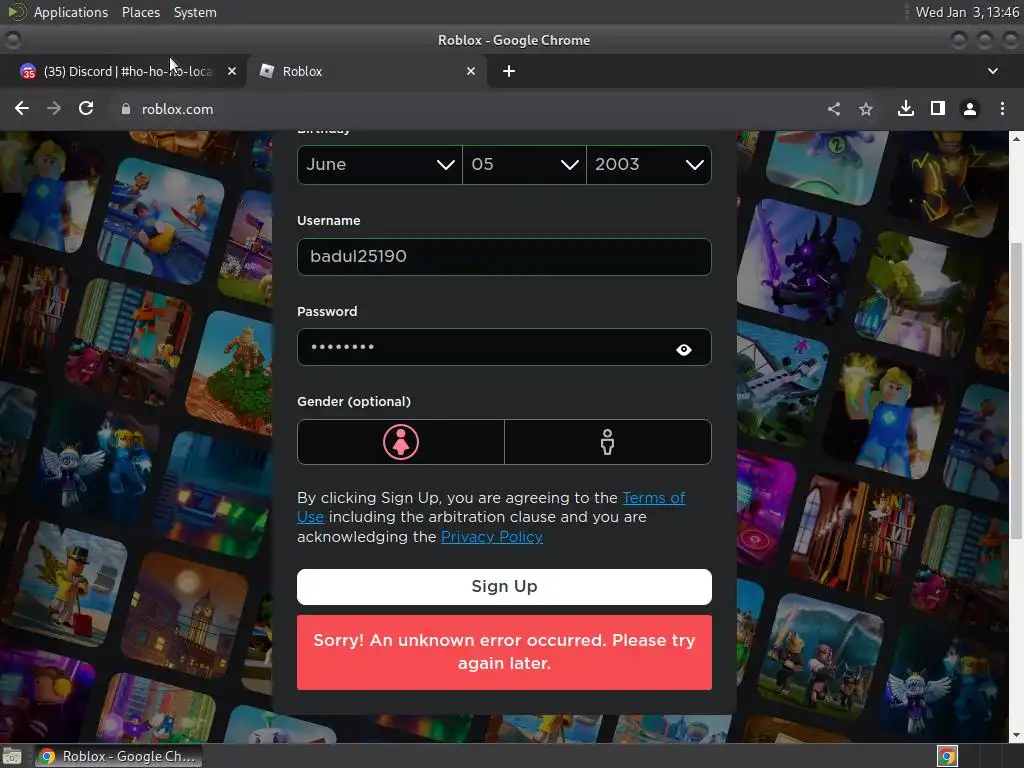Click the clock in top panel
Viewport: 1024px width, 768px height.
(x=967, y=12)
